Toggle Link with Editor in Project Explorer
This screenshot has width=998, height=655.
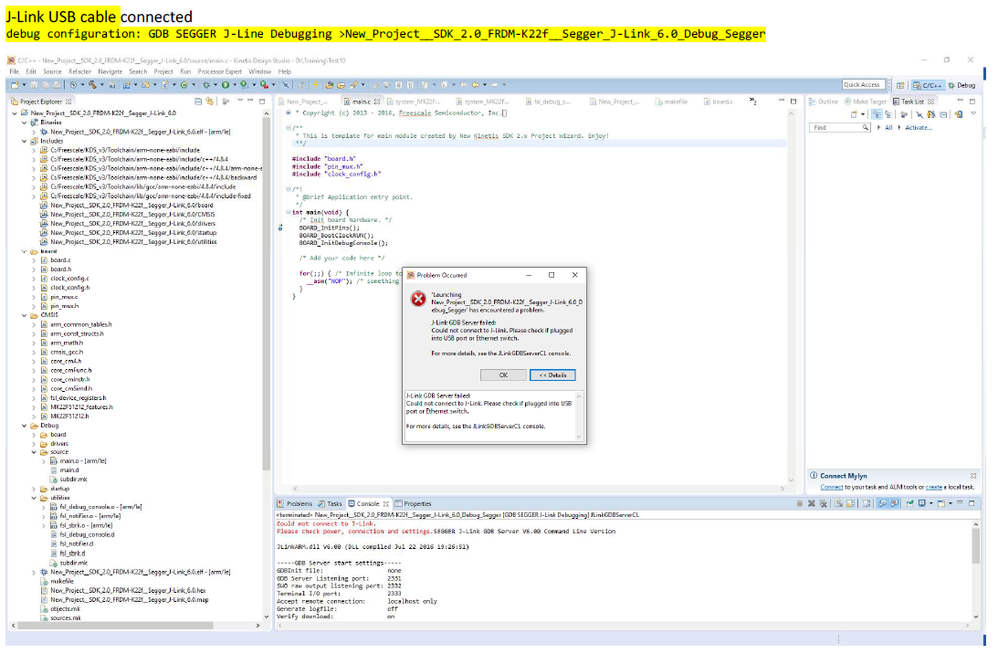tap(209, 101)
